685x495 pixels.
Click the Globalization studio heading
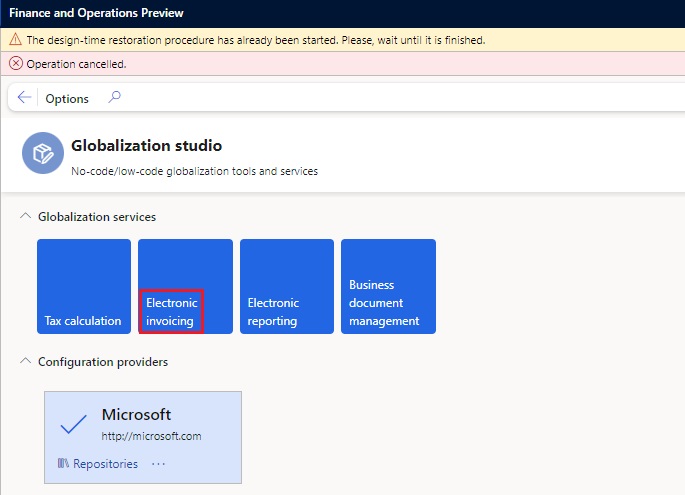(x=146, y=145)
